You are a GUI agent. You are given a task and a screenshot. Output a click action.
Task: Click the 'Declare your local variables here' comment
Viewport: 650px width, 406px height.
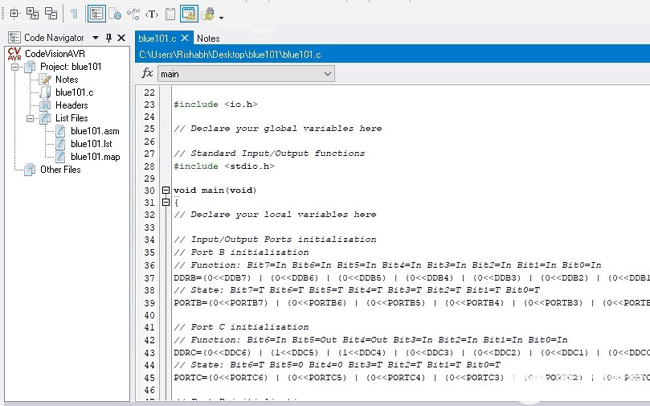[275, 214]
